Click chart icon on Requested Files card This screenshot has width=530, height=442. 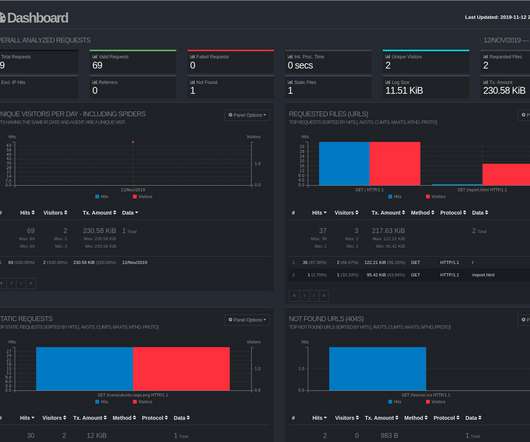[485, 57]
